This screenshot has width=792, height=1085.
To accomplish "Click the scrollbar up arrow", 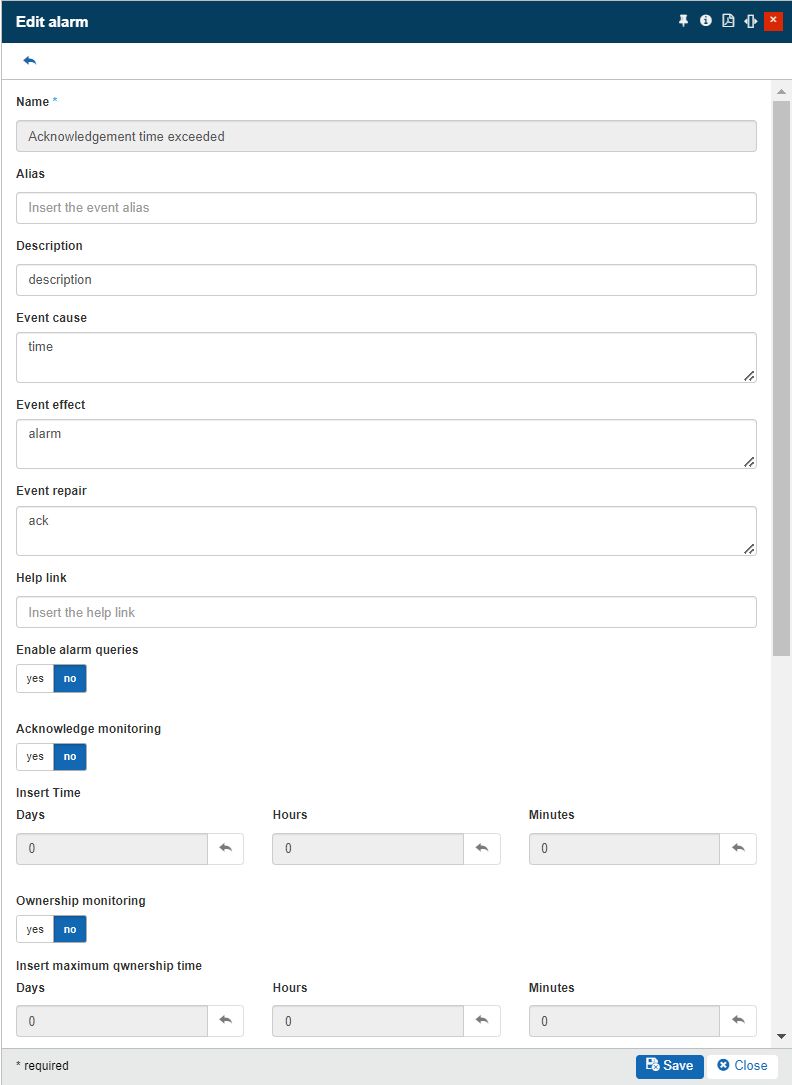I will 781,92.
